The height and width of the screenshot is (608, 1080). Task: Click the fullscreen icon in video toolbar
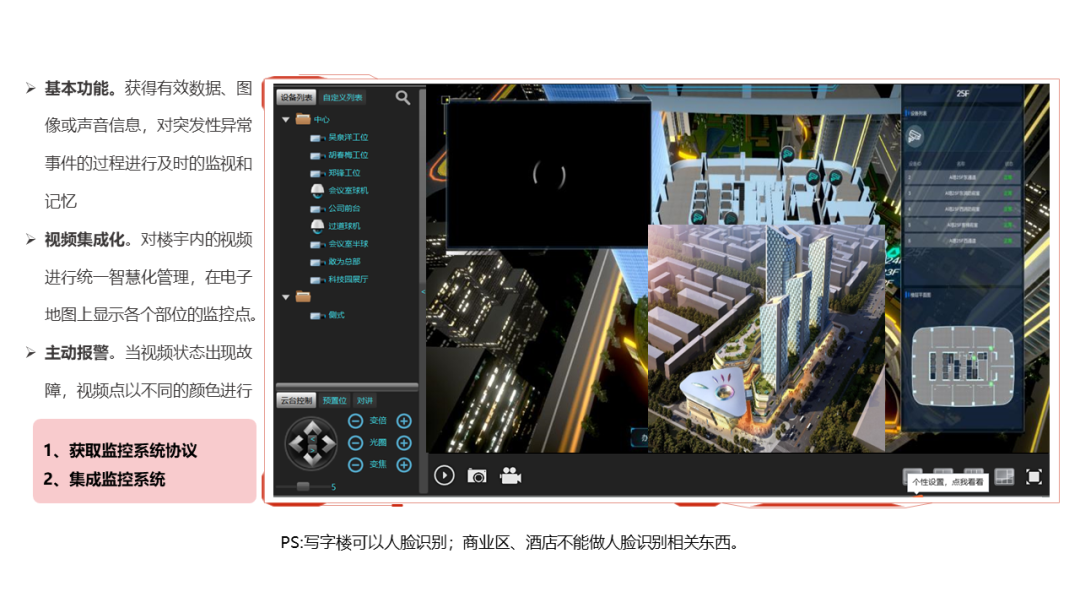[x=1034, y=476]
